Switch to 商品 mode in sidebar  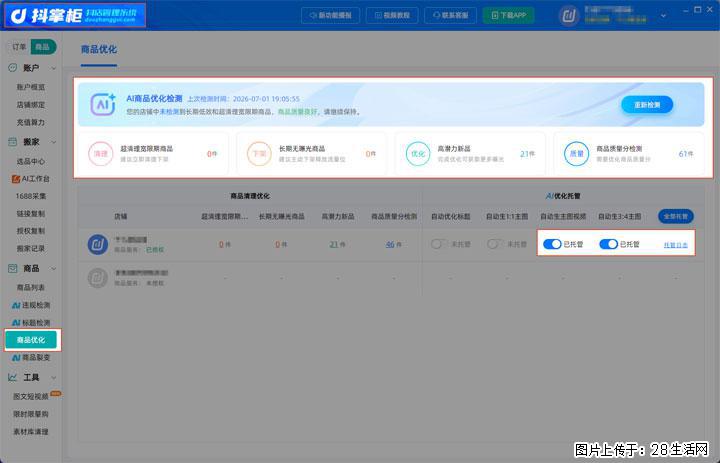pos(43,47)
